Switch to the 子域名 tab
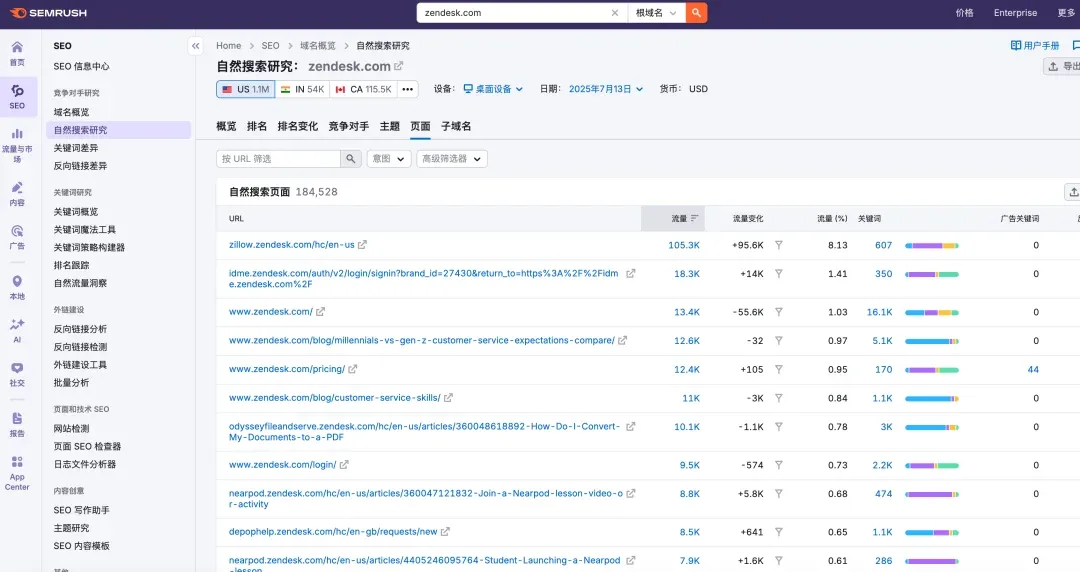 [x=456, y=127]
